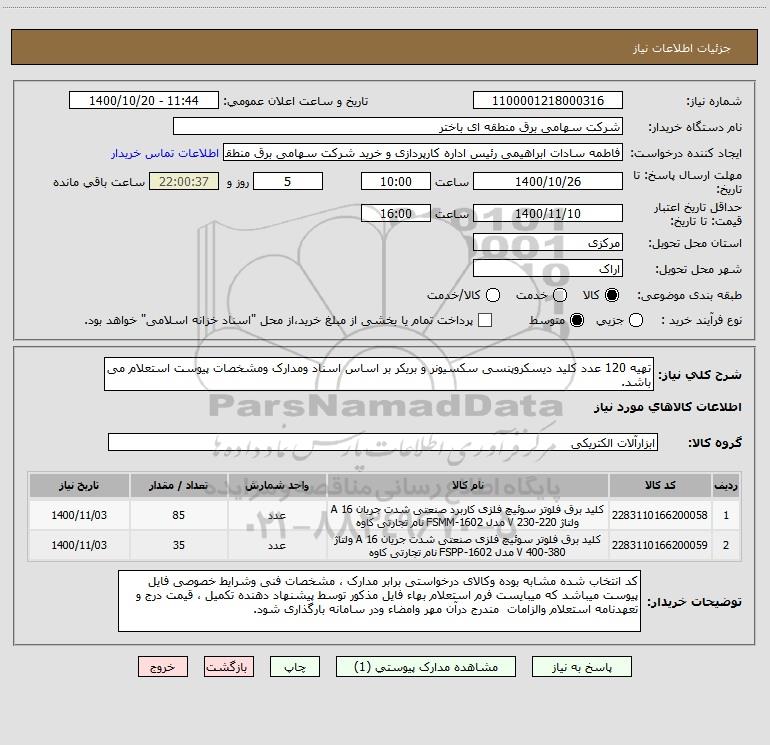770x745 pixels.
Task: Click the remaining days field showing 5
Action: point(288,181)
